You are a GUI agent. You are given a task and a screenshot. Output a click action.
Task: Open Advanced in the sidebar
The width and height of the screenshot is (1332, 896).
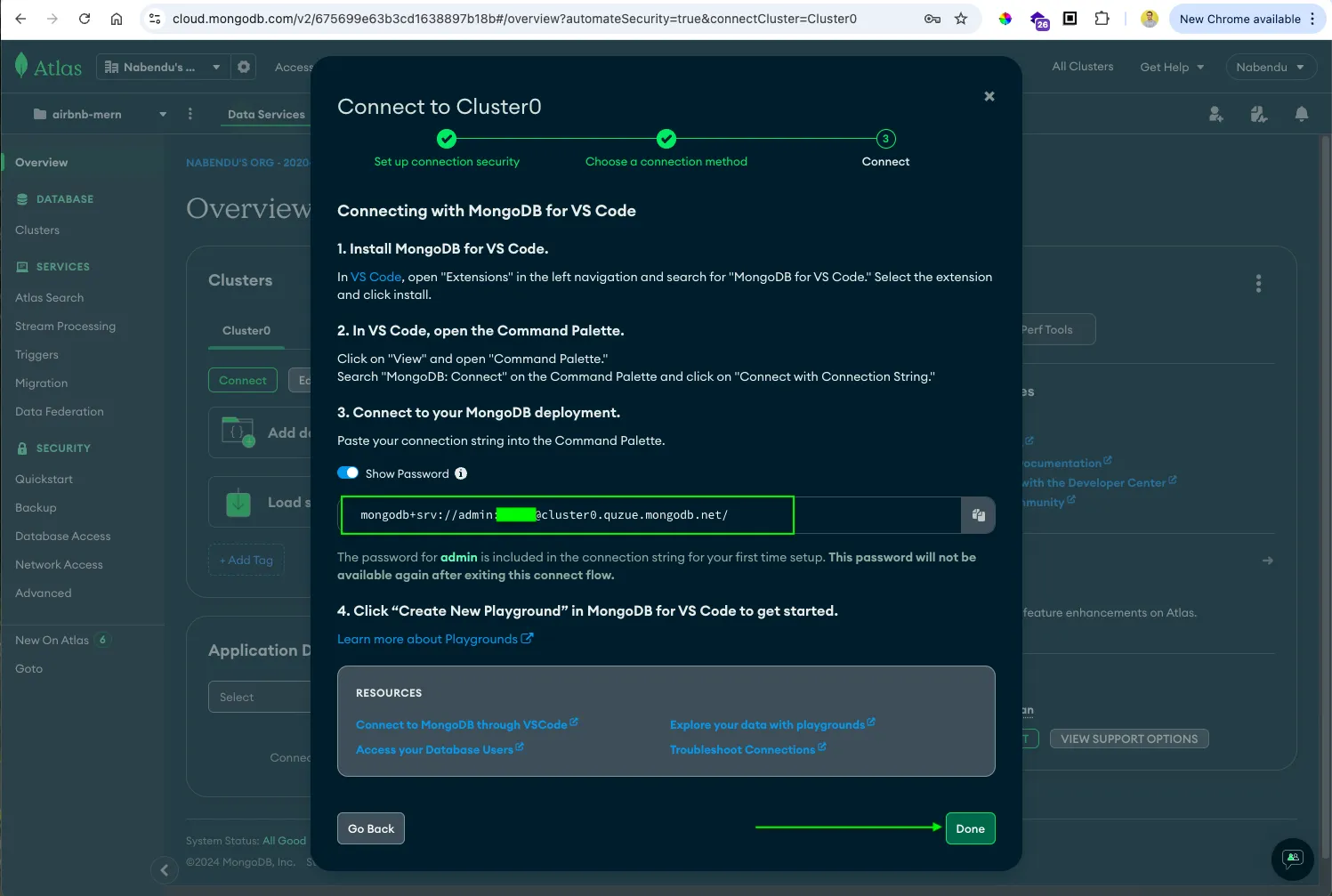43,593
